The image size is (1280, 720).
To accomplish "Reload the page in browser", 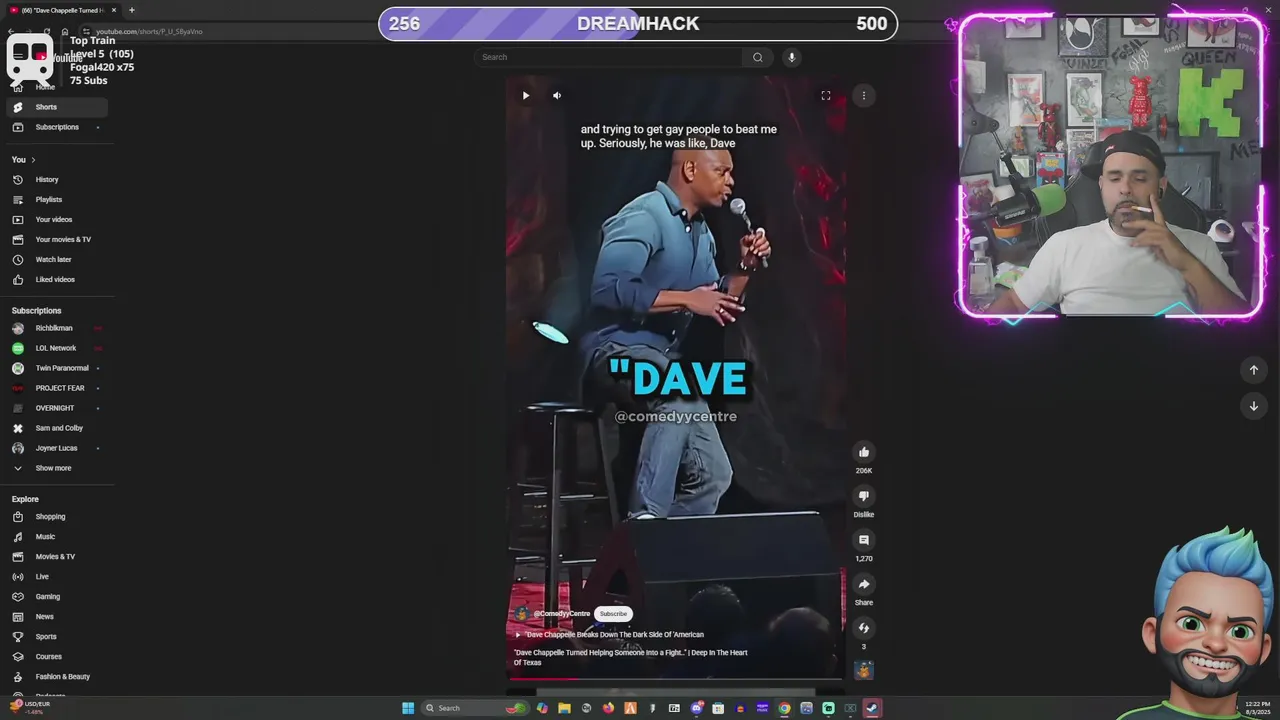I will [x=47, y=31].
